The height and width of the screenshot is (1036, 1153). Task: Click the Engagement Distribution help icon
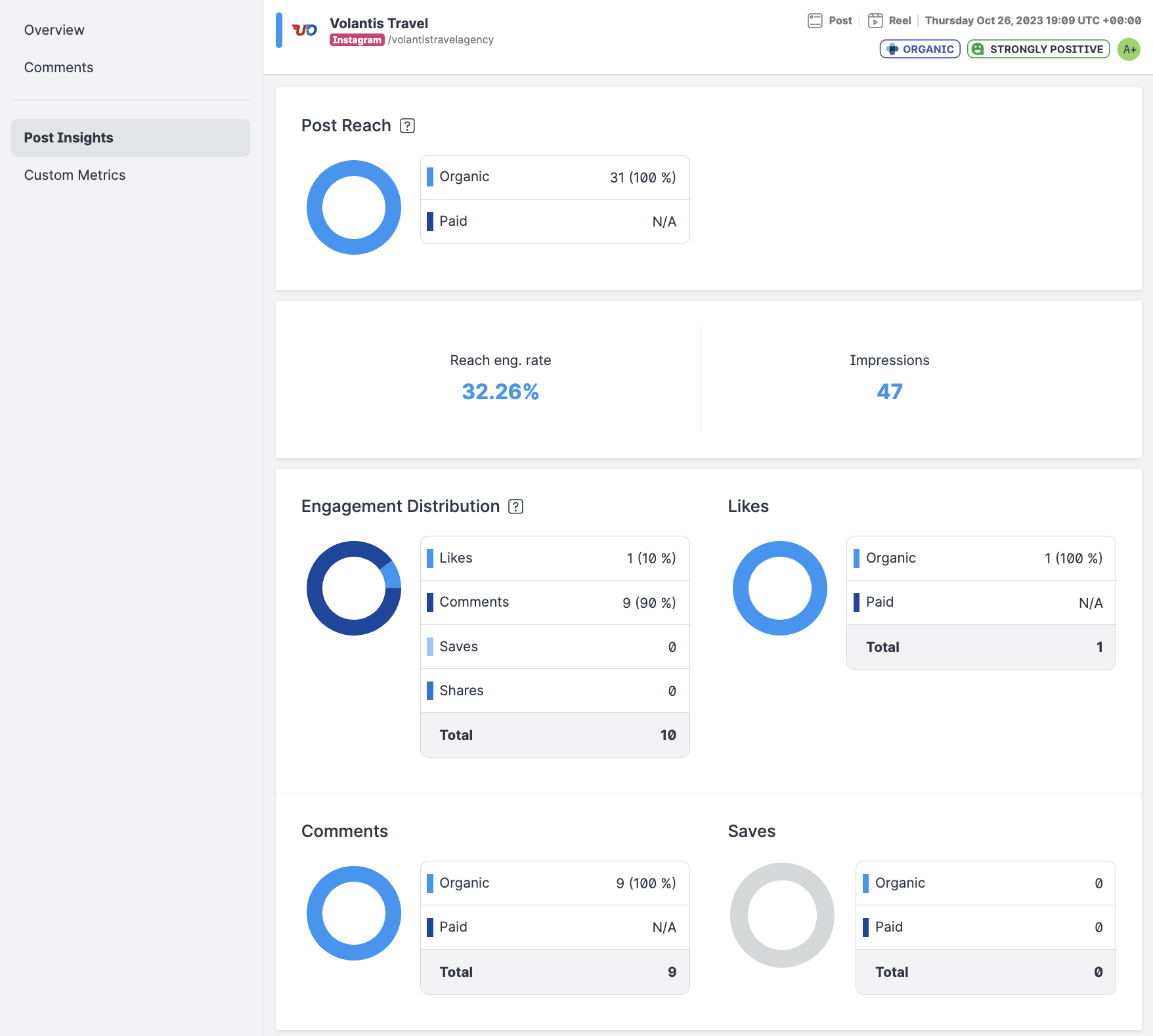(x=516, y=507)
